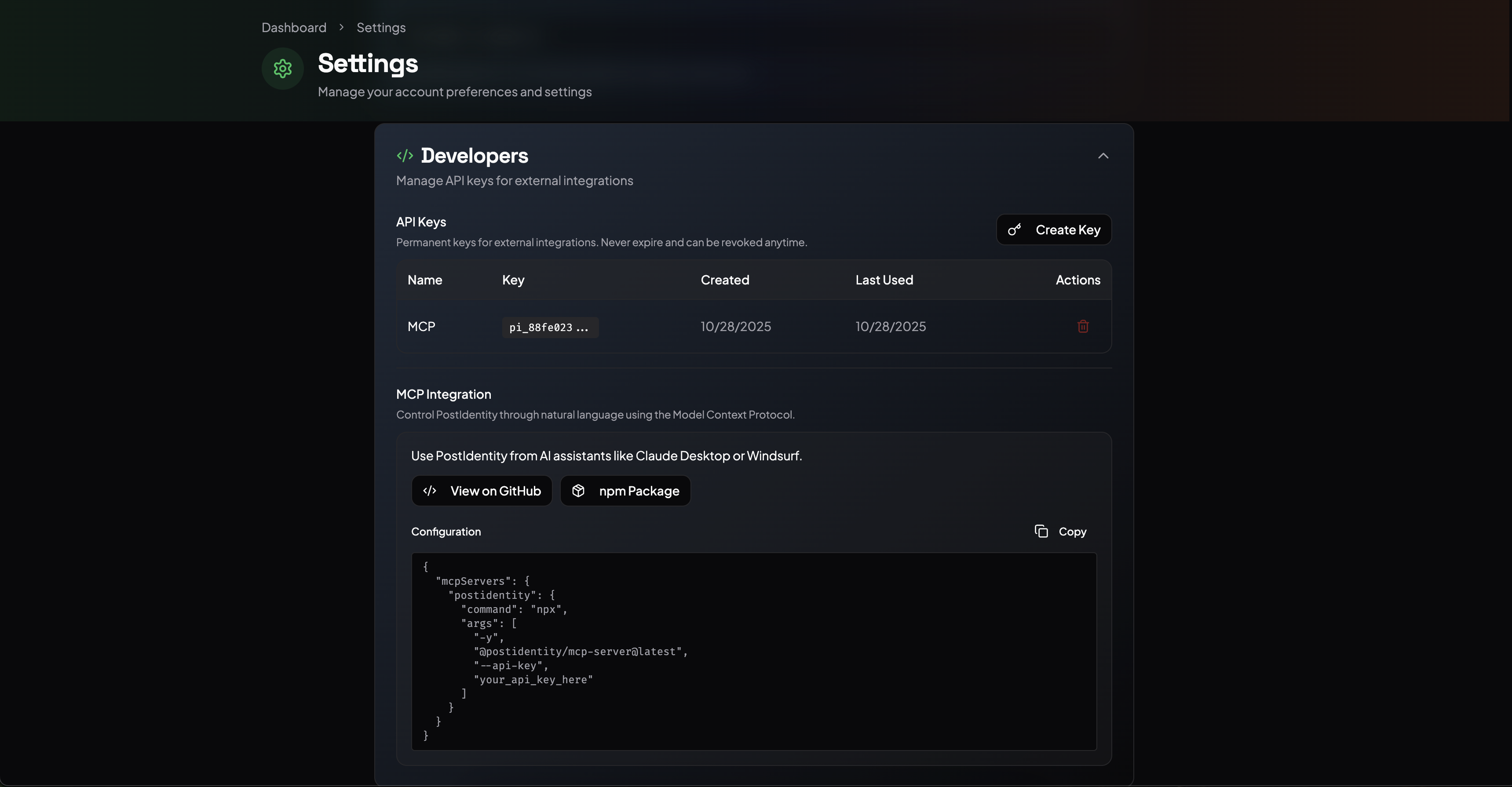Delete the MCP API key
The width and height of the screenshot is (1512, 787).
pyautogui.click(x=1083, y=326)
